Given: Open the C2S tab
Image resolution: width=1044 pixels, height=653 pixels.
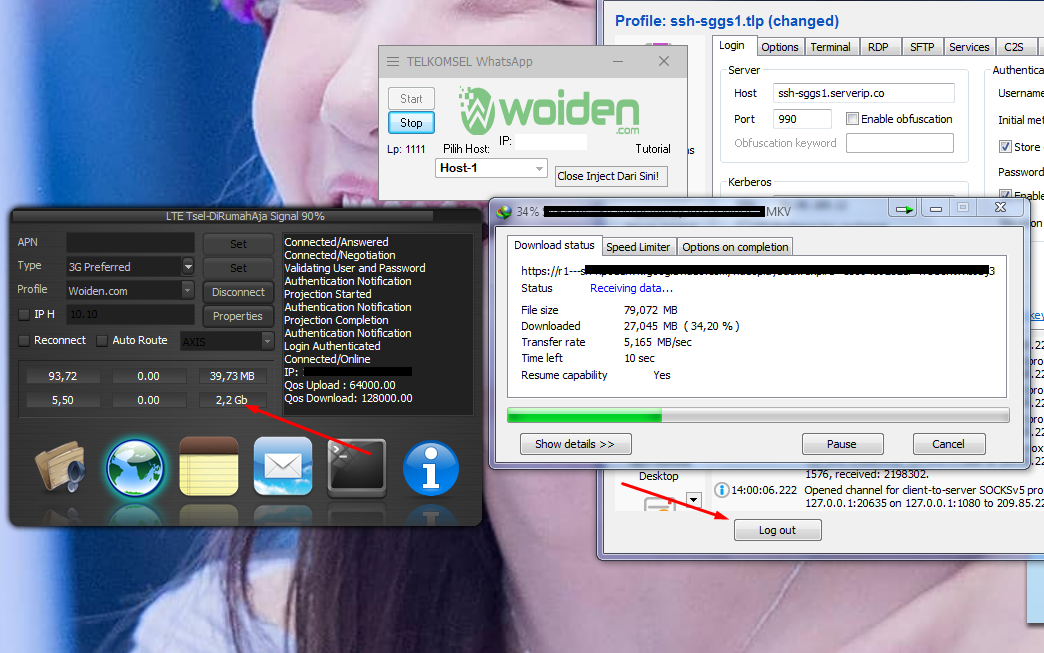Looking at the screenshot, I should pos(1013,47).
